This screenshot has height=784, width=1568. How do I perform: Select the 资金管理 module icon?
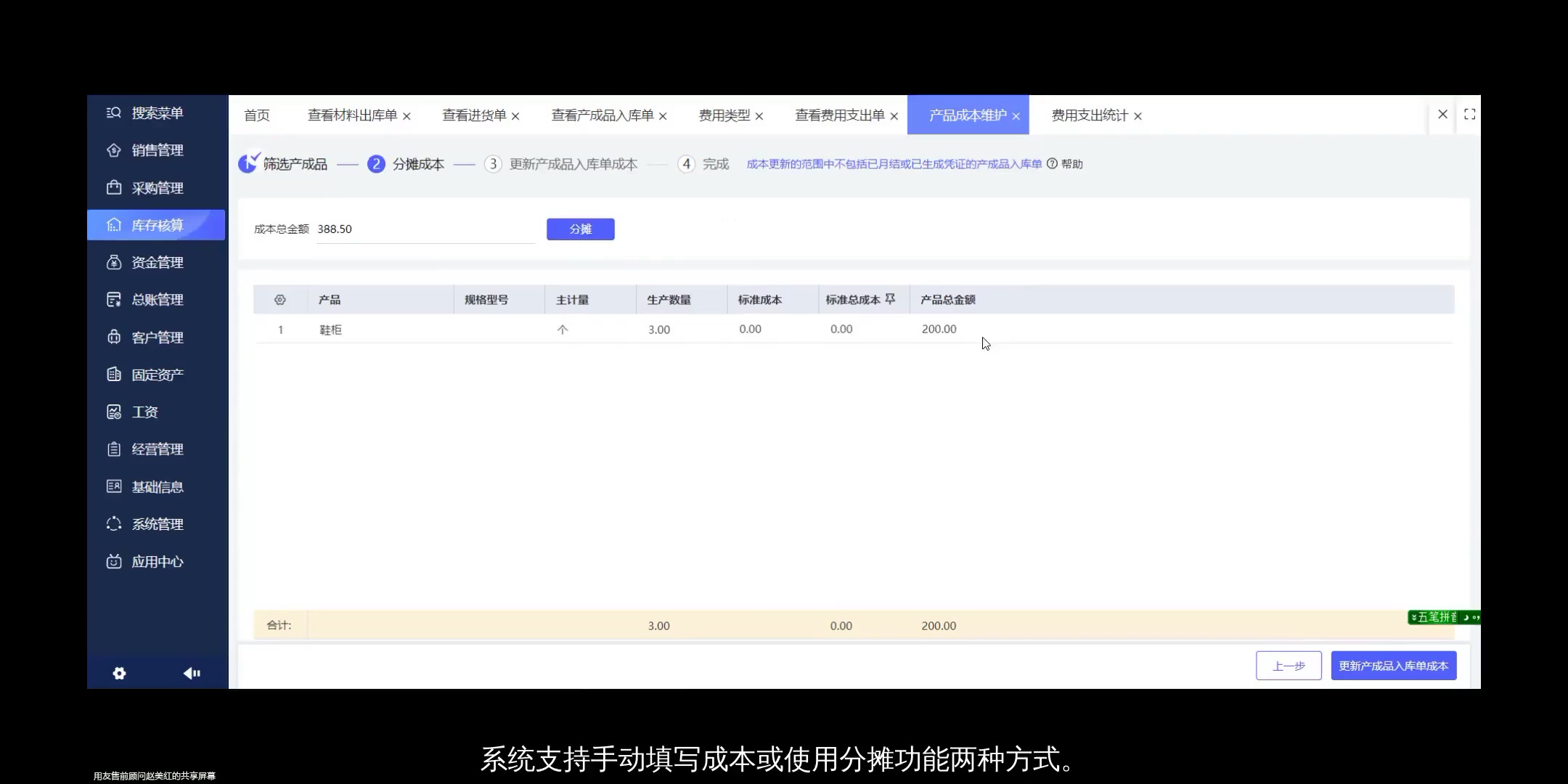114,262
